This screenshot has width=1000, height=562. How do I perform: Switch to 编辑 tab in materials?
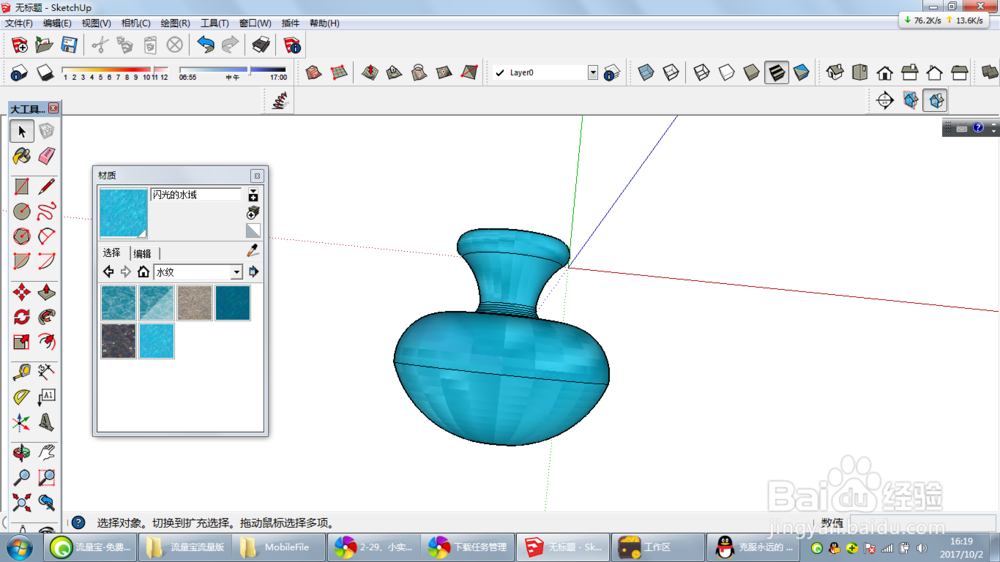pyautogui.click(x=143, y=253)
